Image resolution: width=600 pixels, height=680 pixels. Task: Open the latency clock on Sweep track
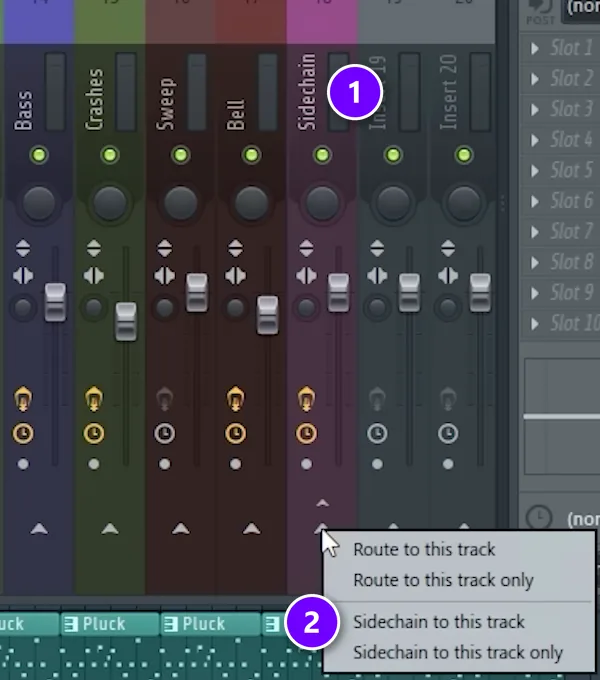click(x=165, y=433)
